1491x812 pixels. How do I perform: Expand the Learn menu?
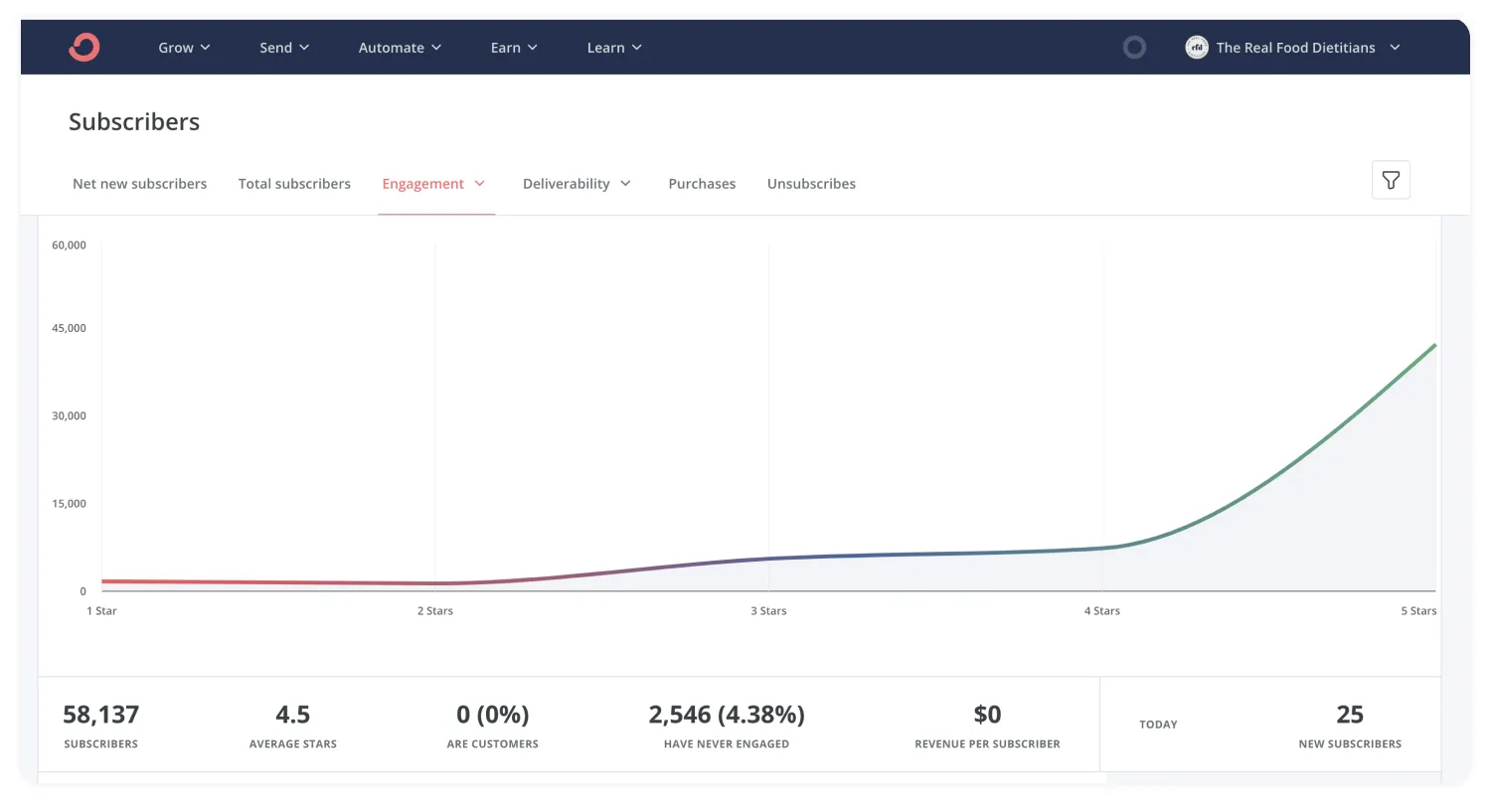[x=614, y=48]
